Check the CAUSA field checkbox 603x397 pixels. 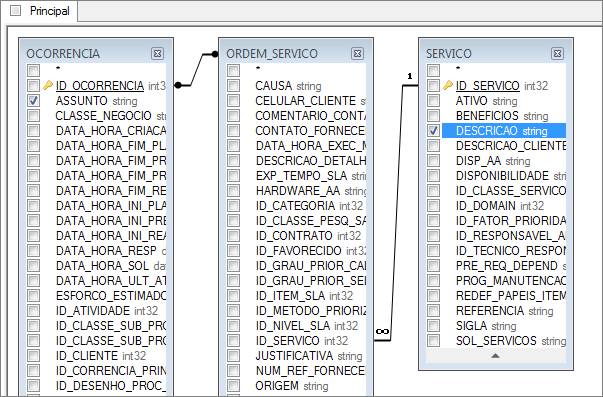tap(233, 86)
